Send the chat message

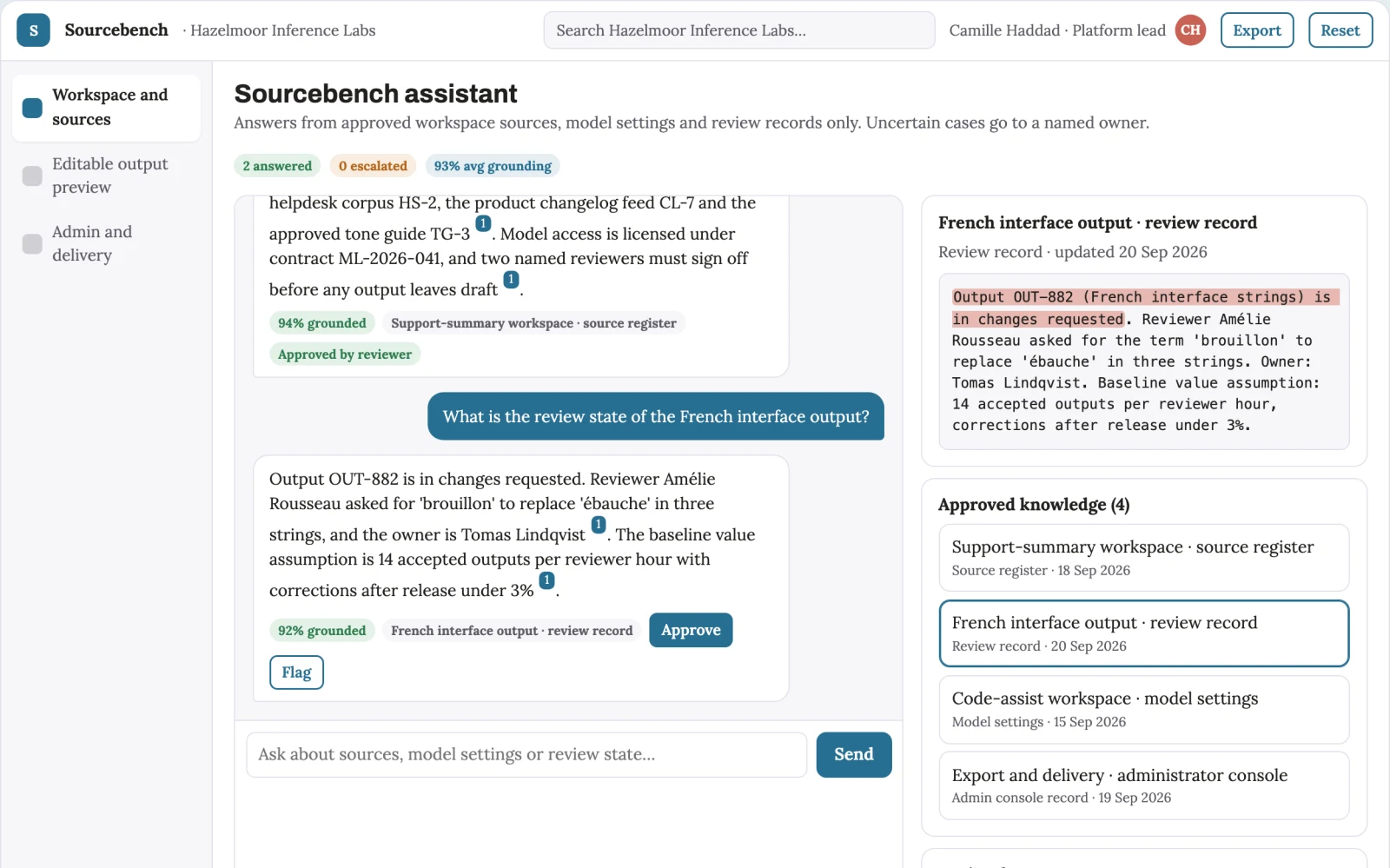(x=854, y=755)
